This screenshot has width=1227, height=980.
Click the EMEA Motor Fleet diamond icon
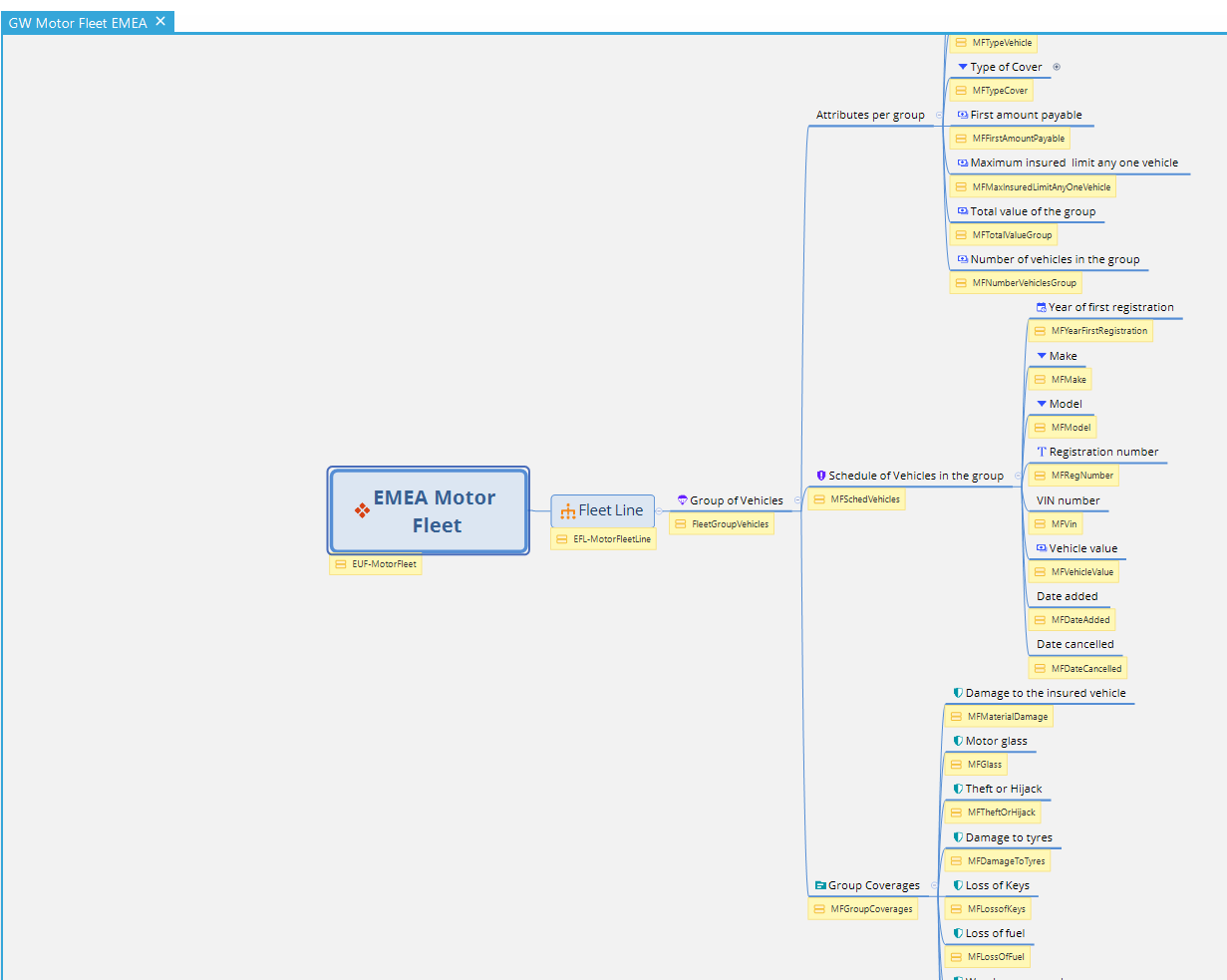pos(362,510)
